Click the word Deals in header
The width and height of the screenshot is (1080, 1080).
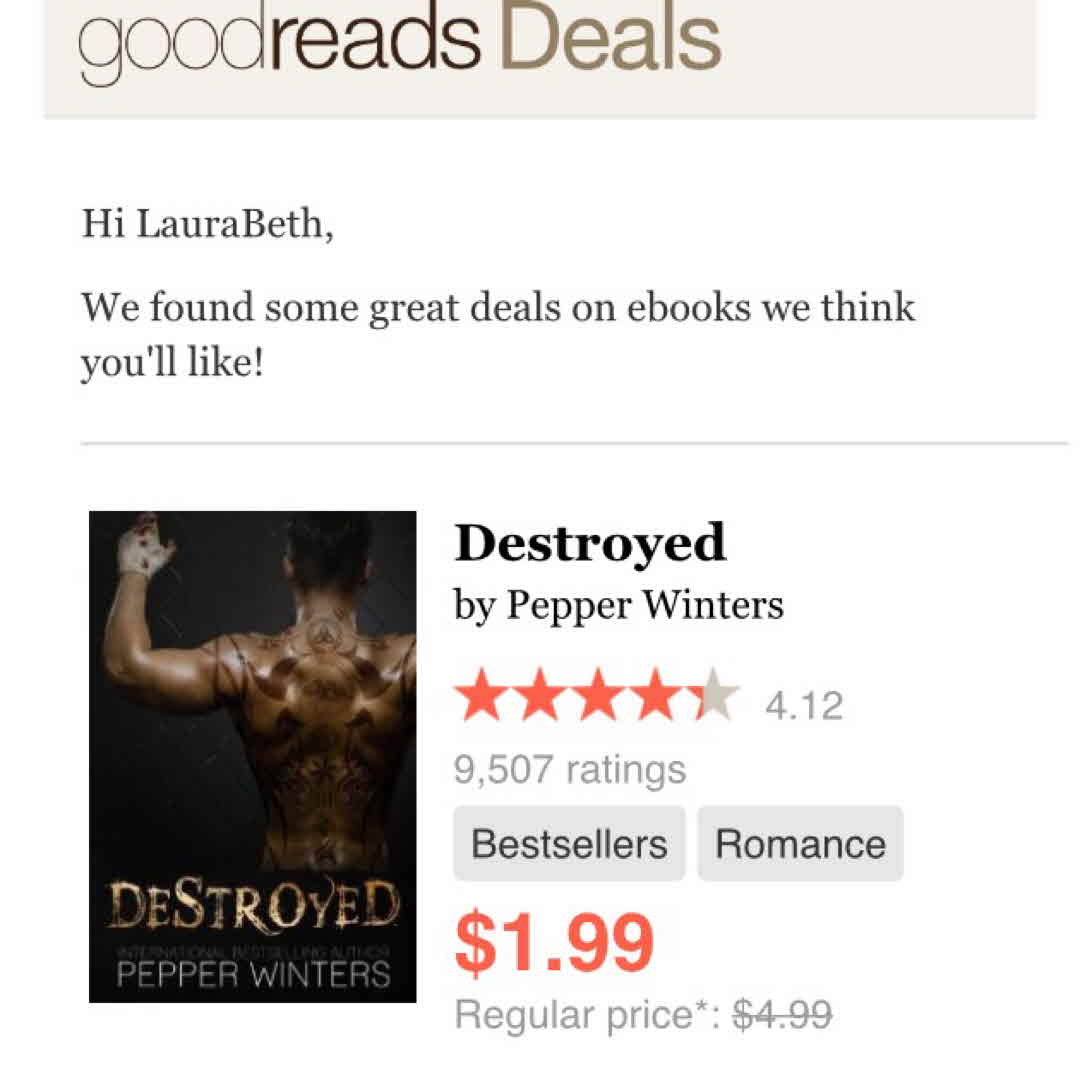612,39
